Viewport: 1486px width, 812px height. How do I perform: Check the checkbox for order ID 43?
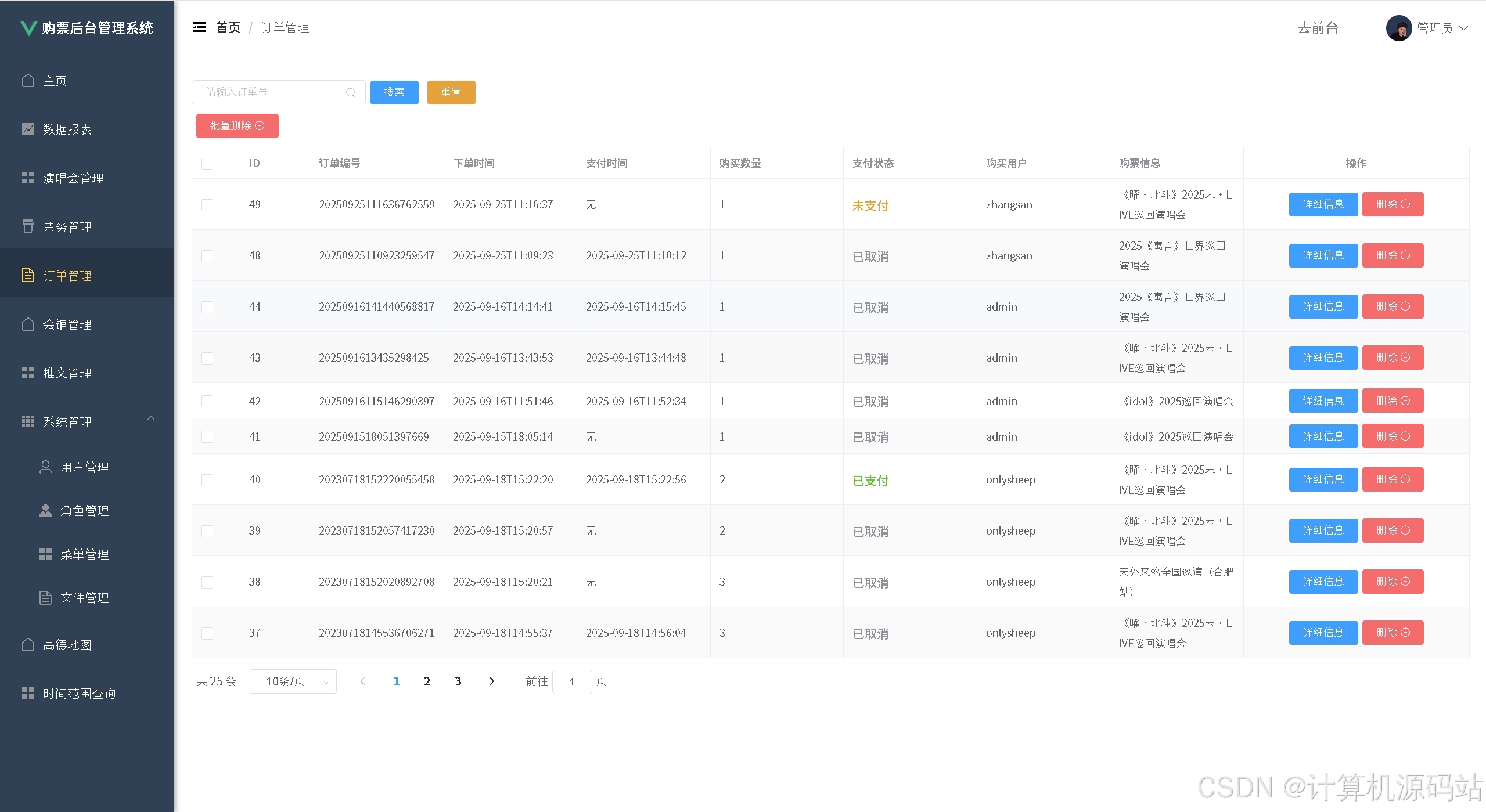(207, 358)
